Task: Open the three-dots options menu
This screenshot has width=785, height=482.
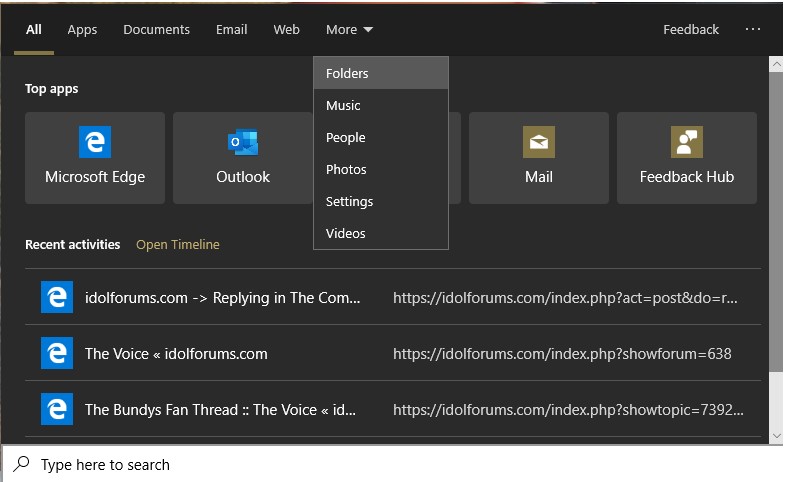Action: pos(752,30)
